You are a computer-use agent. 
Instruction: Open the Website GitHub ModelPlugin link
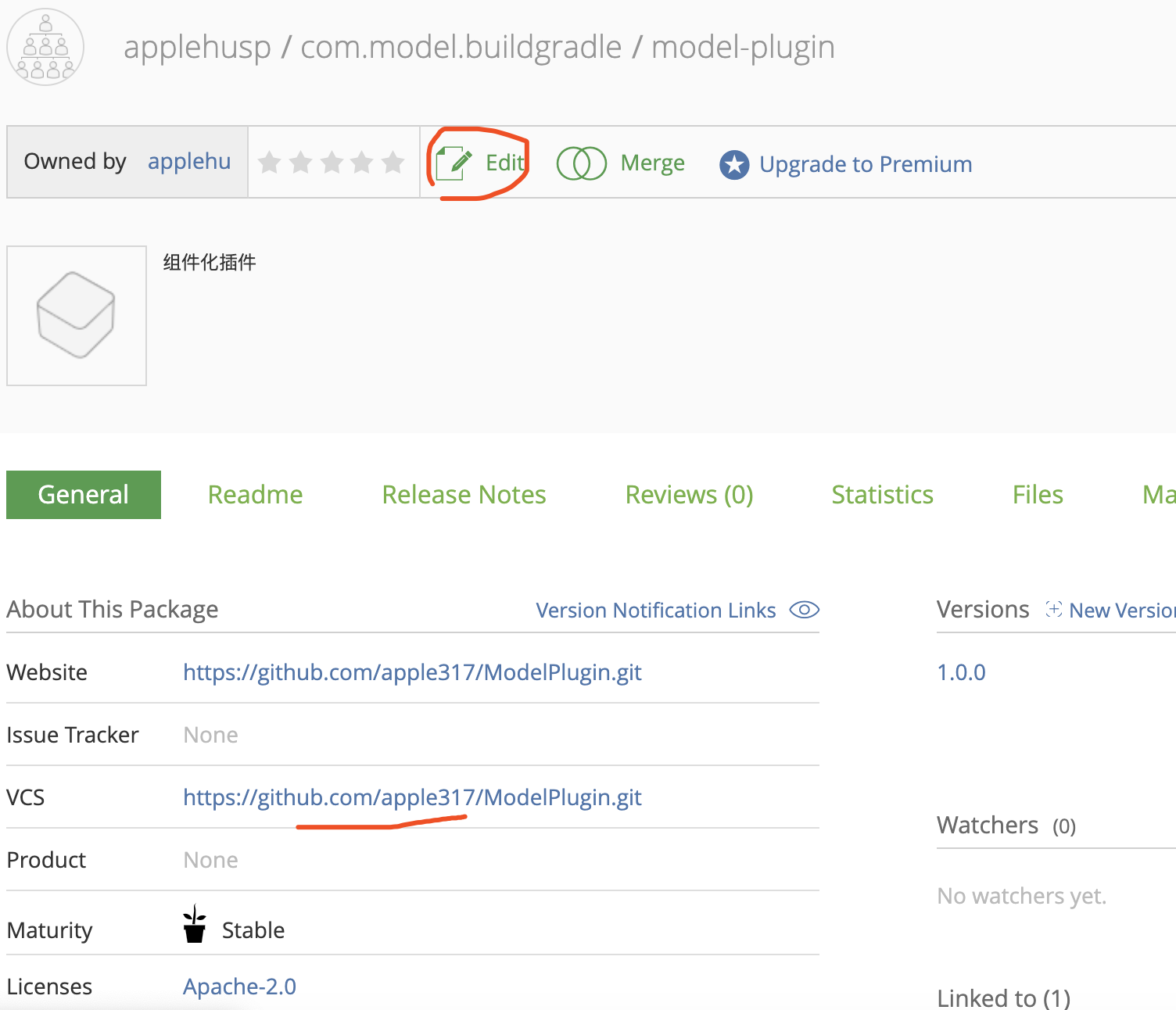tap(412, 672)
